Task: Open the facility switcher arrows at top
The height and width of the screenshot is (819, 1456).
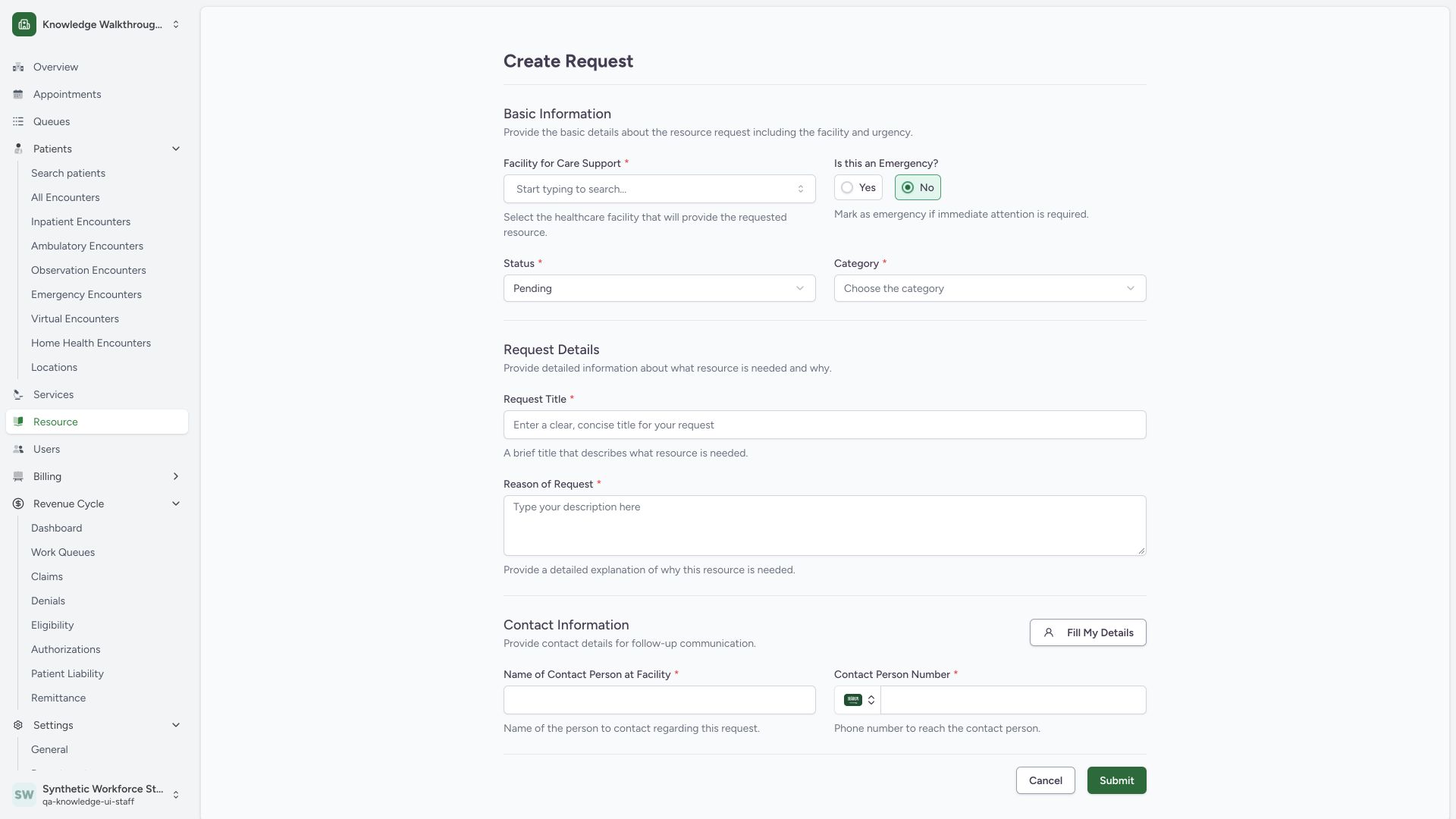Action: [x=176, y=24]
